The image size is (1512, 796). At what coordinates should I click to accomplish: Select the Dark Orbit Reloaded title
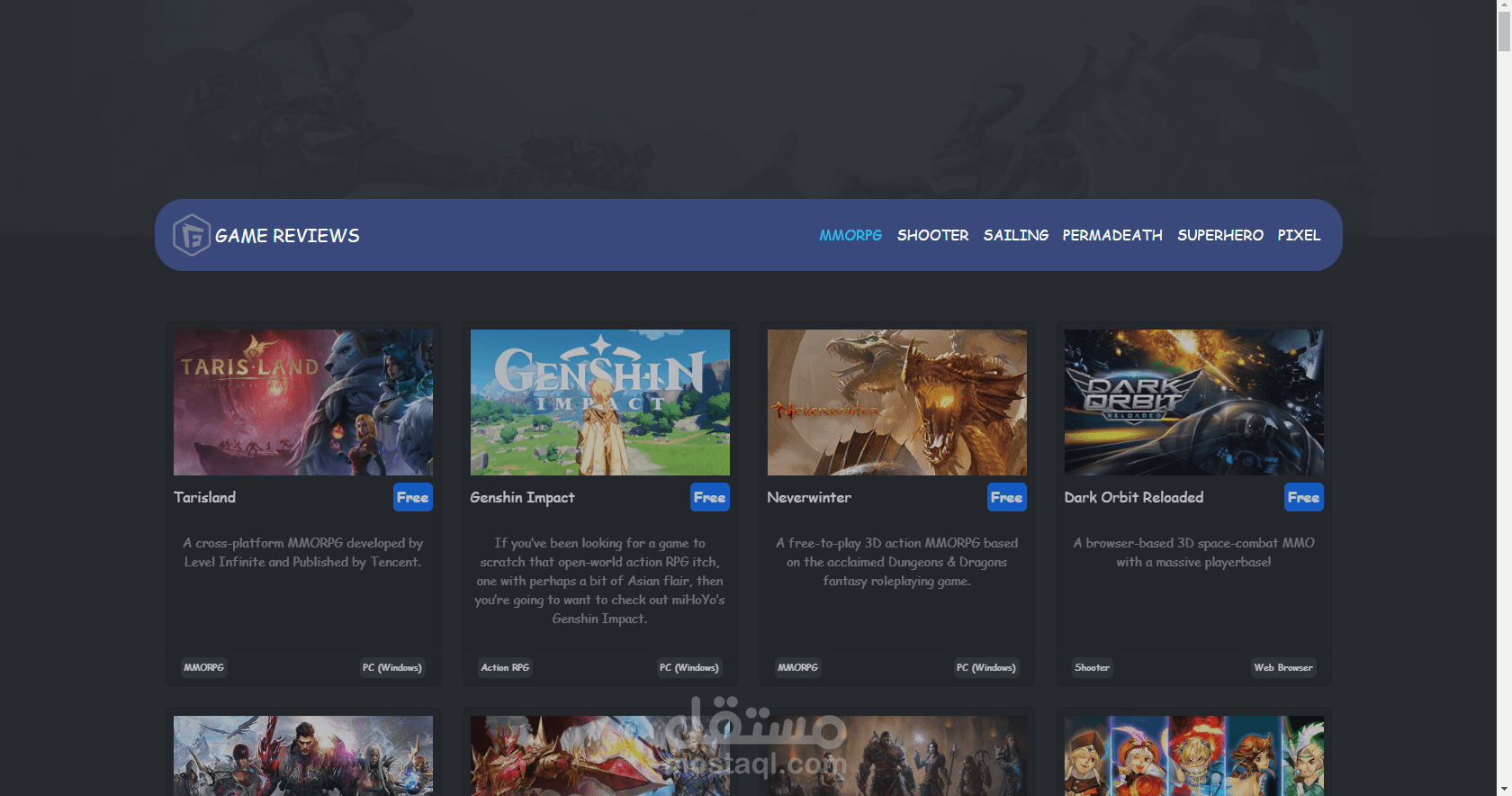pos(1134,497)
